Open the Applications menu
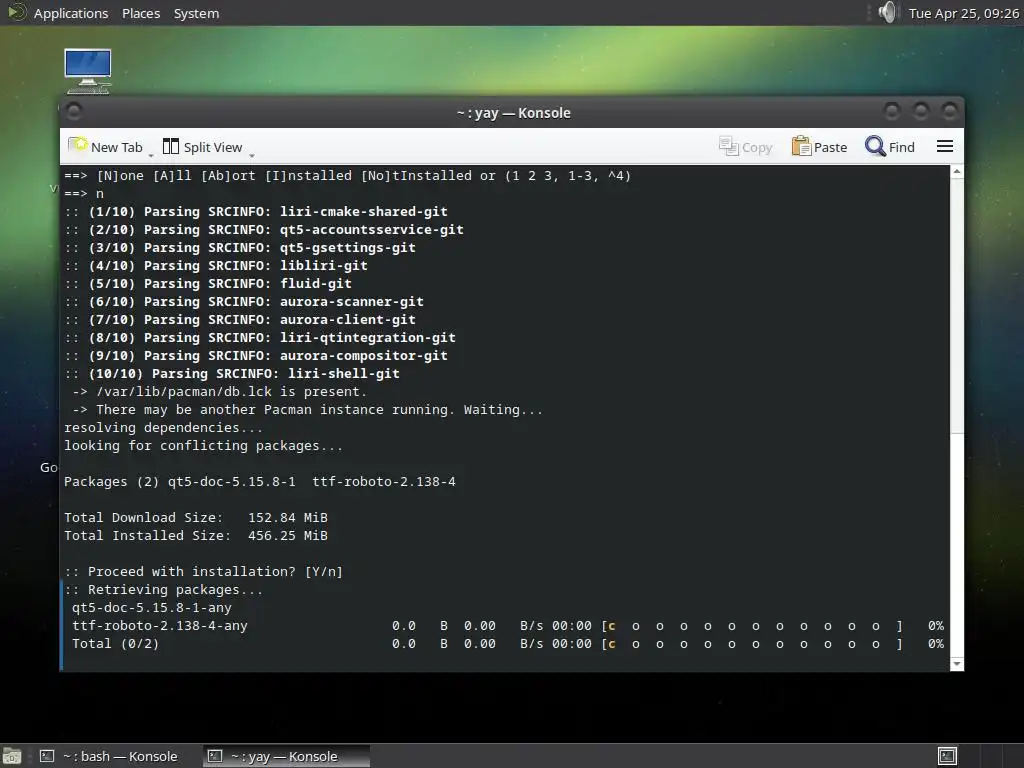 (71, 13)
